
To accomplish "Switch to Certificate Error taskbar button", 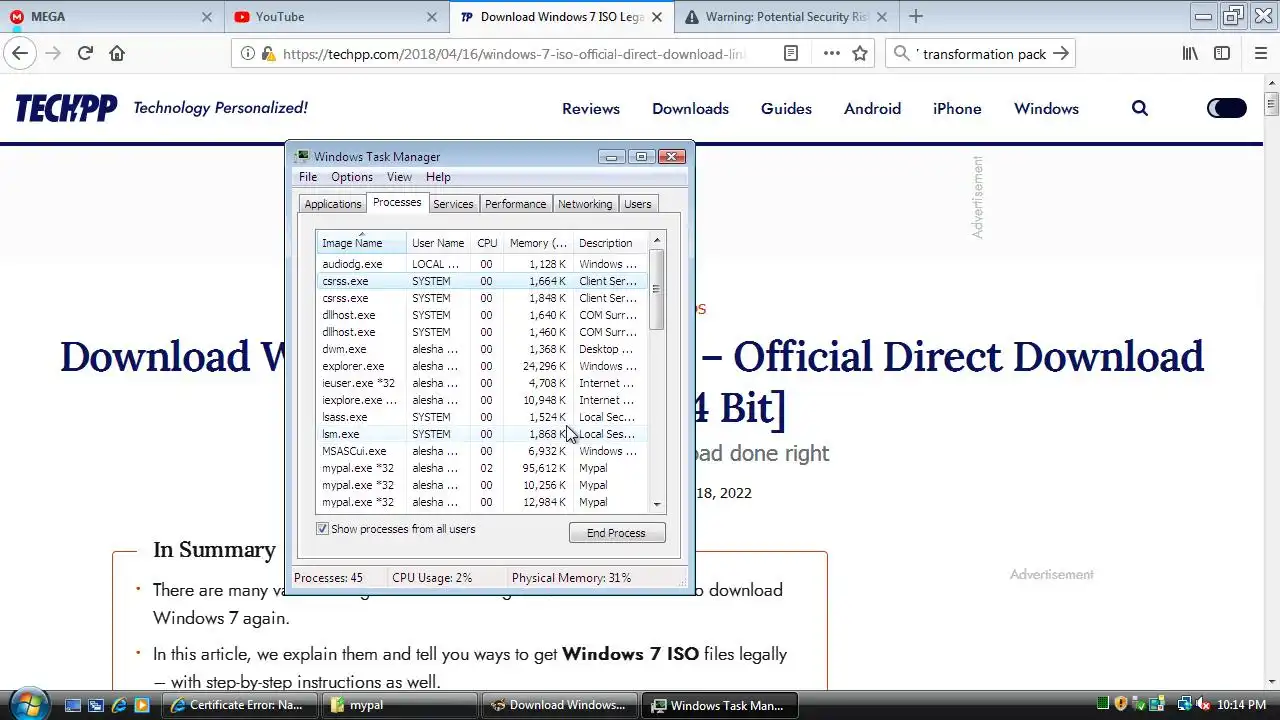I will (240, 705).
